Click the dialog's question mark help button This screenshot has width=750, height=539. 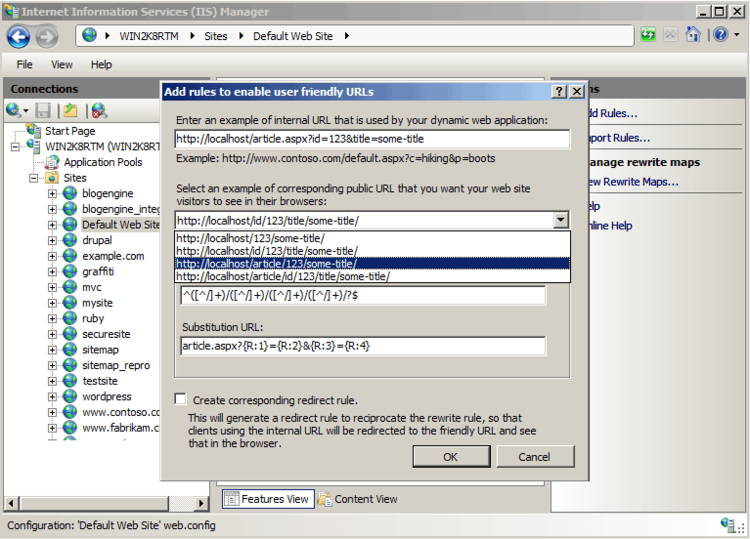[x=560, y=92]
